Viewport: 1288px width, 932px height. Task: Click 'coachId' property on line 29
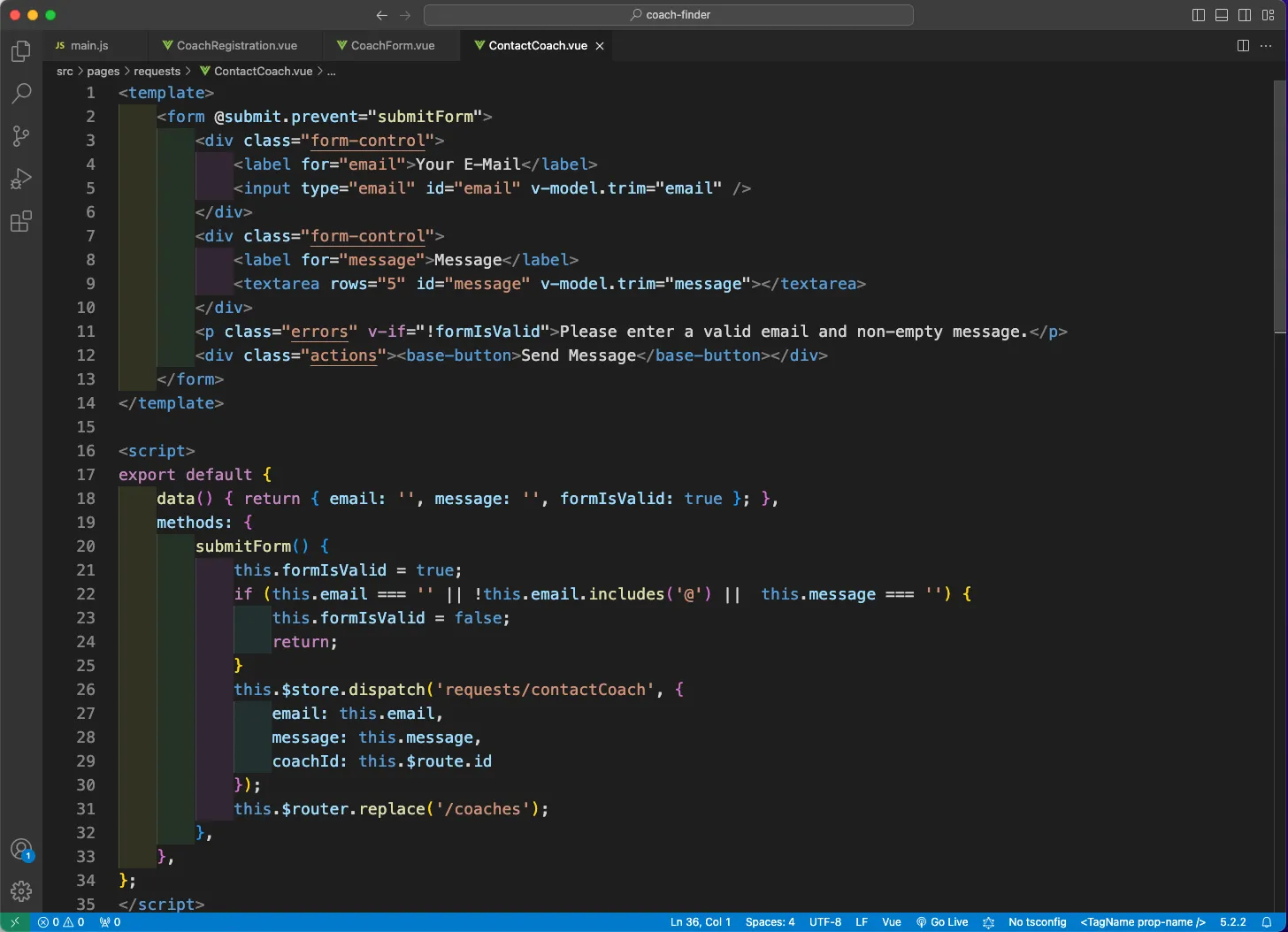point(305,761)
